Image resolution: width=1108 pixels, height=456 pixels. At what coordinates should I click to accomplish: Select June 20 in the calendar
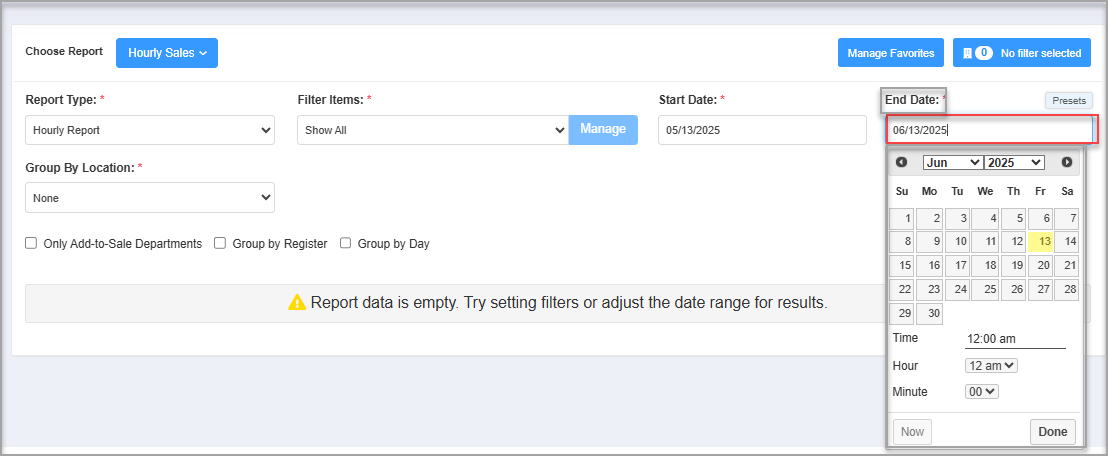1041,266
